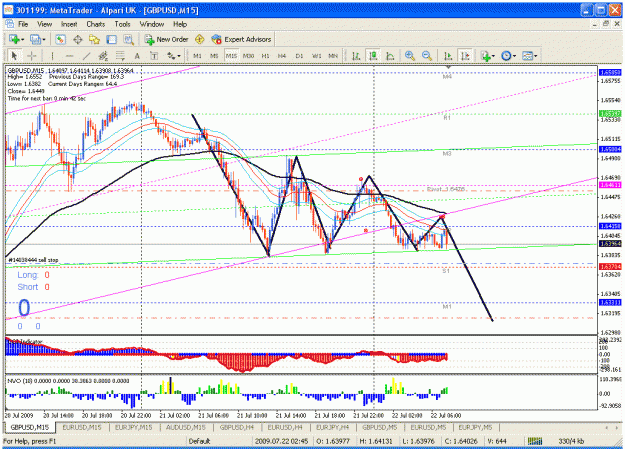Open the Tools menu
This screenshot has height=449, width=625.
[122, 24]
